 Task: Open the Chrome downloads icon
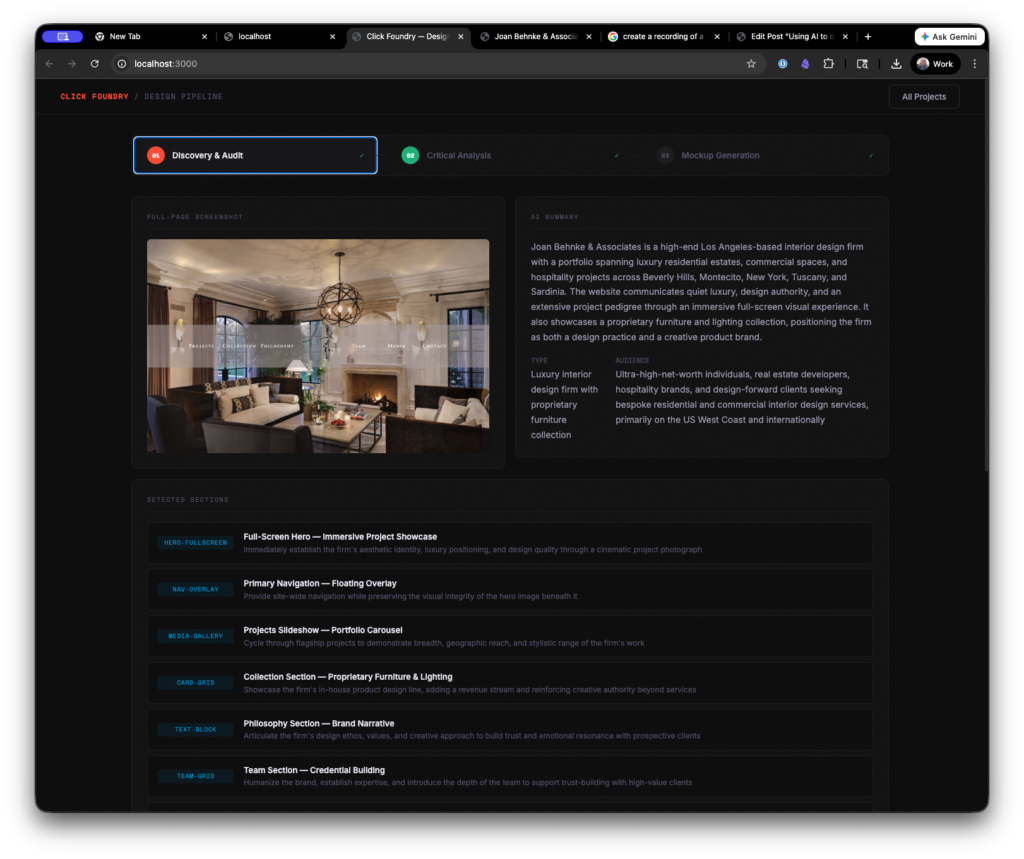click(896, 64)
